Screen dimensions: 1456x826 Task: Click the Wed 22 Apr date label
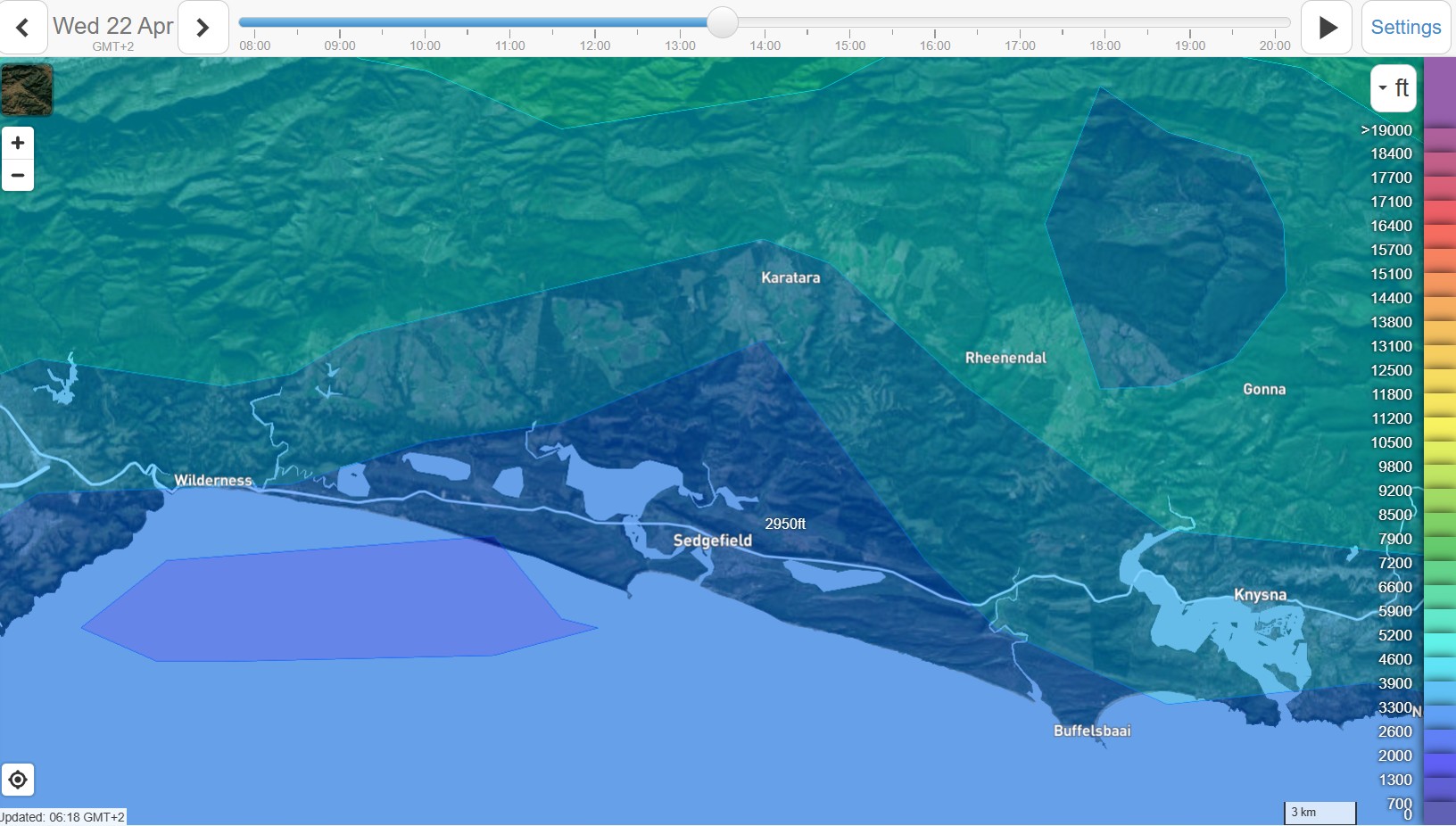click(112, 26)
